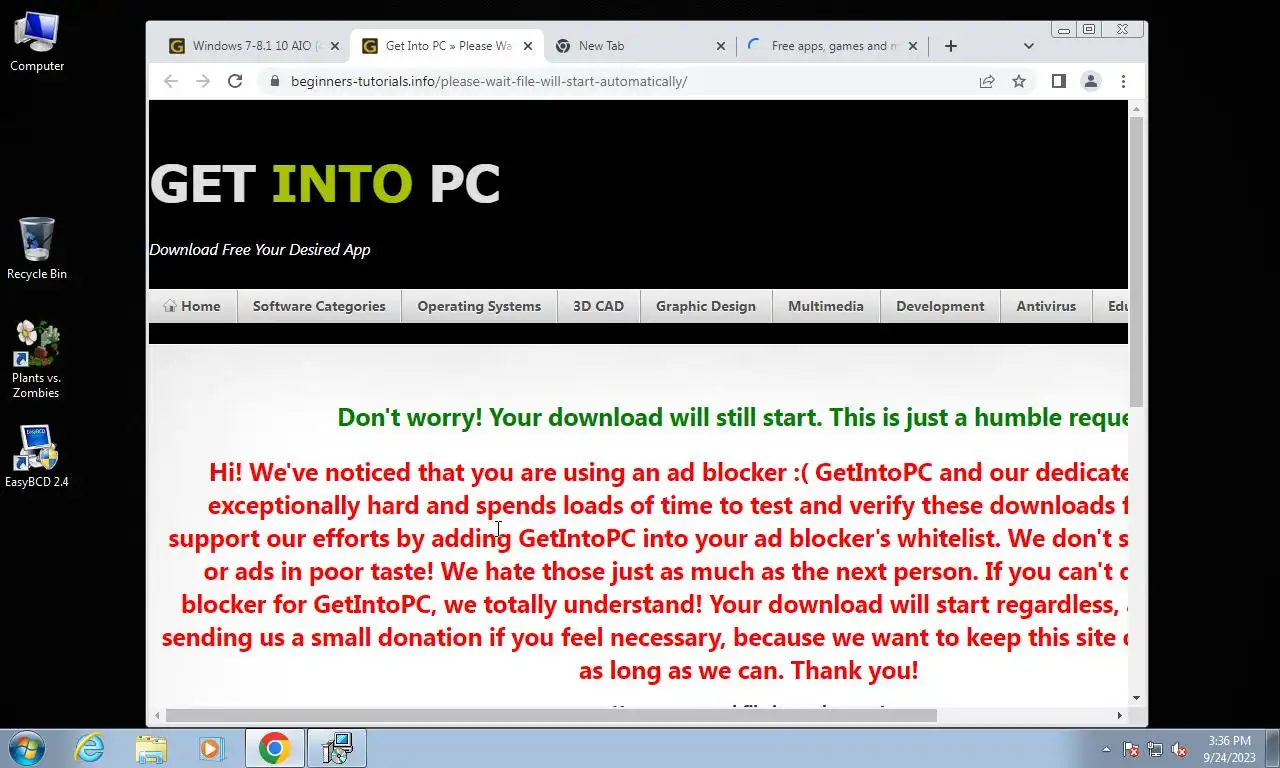Close the Get Into PC tab
The image size is (1280, 768).
(528, 46)
